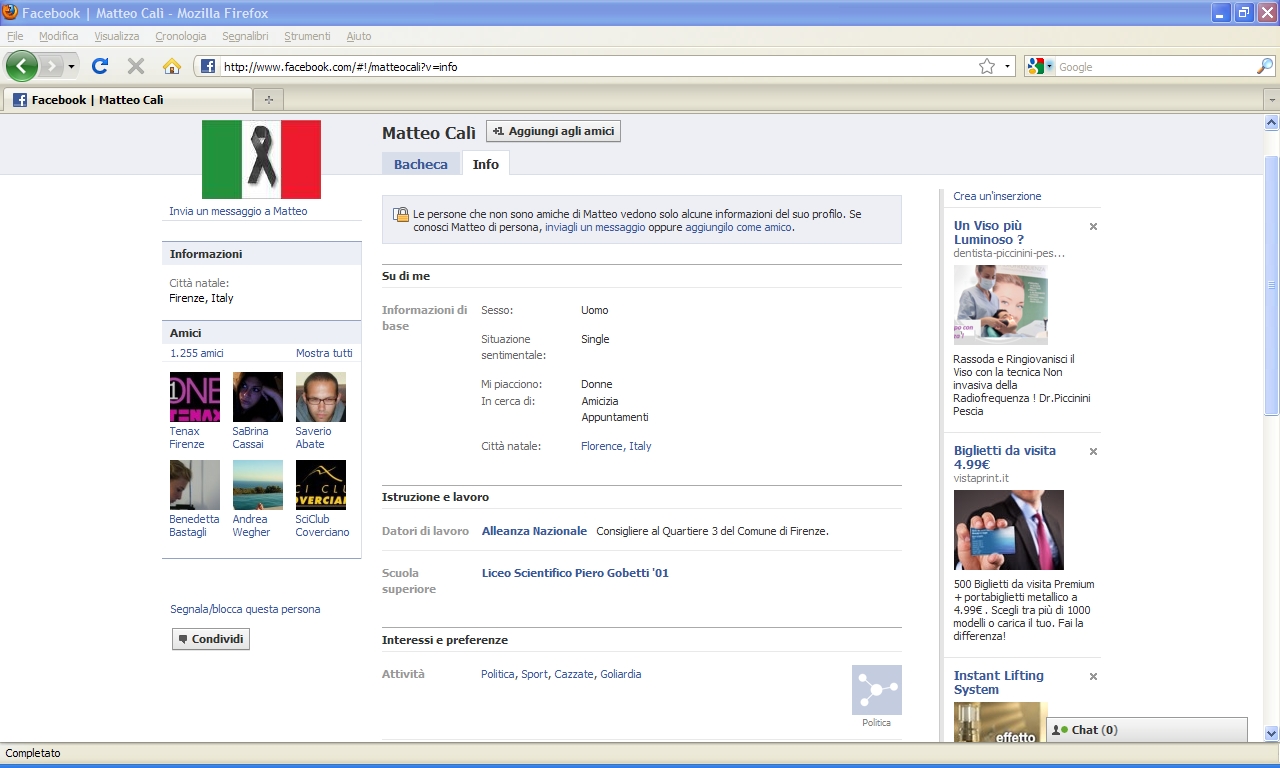Close the Biglietti da visita ad
The image size is (1280, 768).
pyautogui.click(x=1093, y=452)
